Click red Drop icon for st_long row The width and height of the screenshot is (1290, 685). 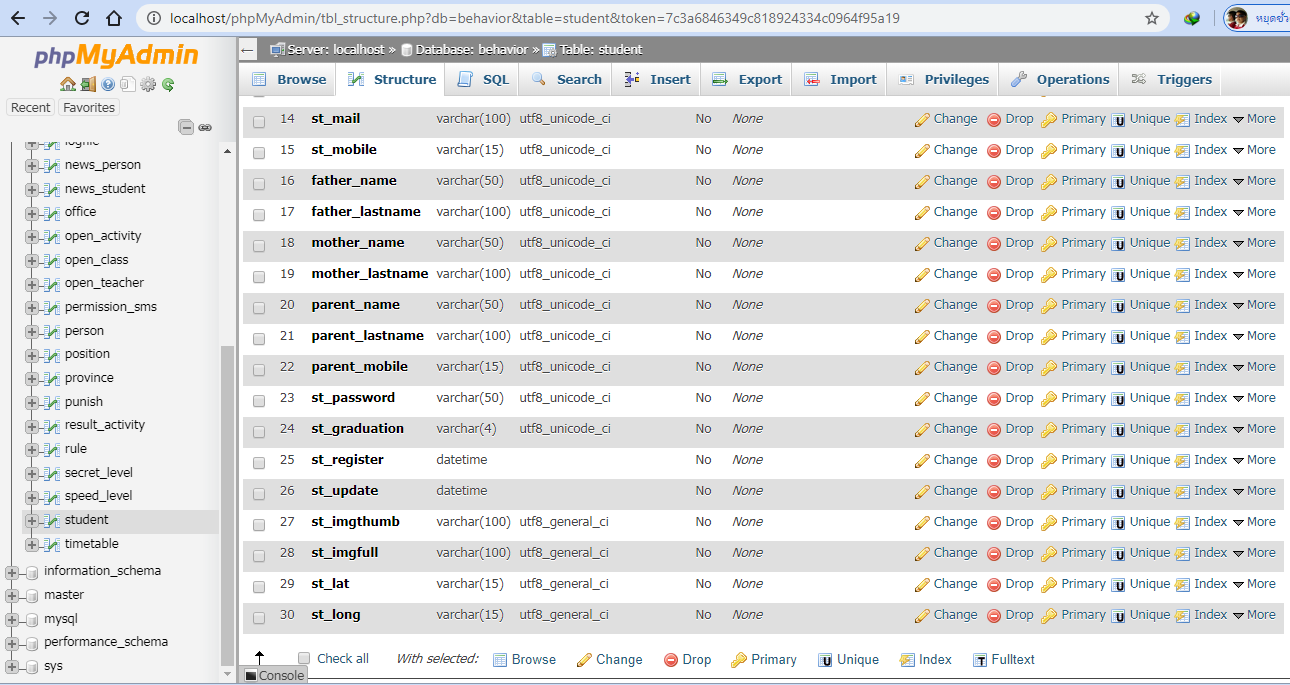click(994, 616)
